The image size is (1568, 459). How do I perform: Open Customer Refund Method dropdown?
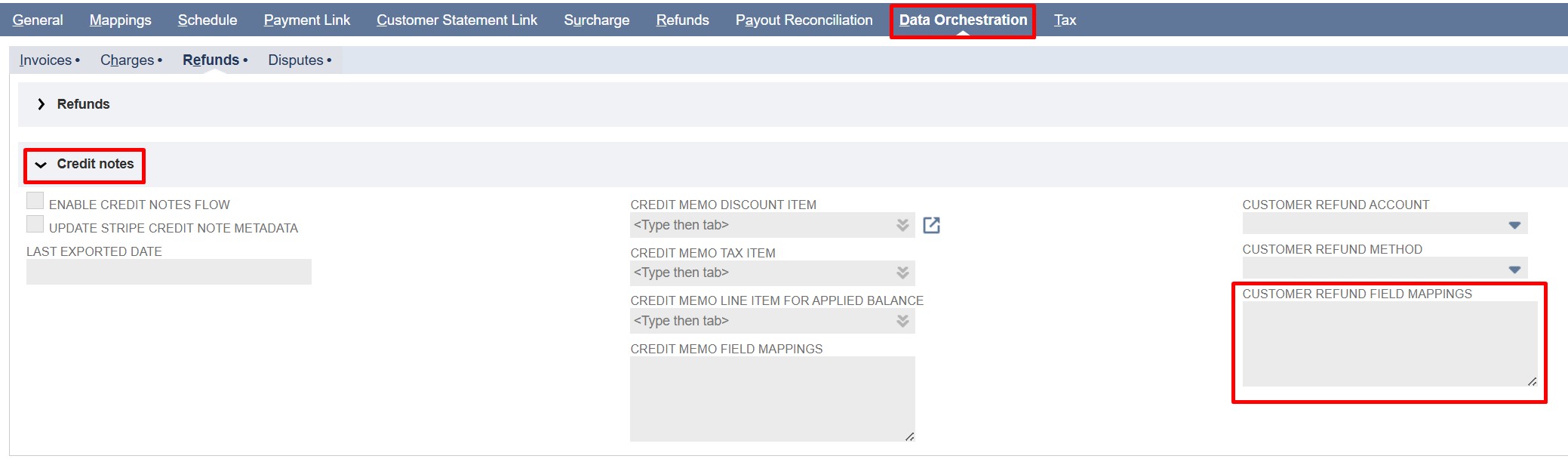[1514, 270]
